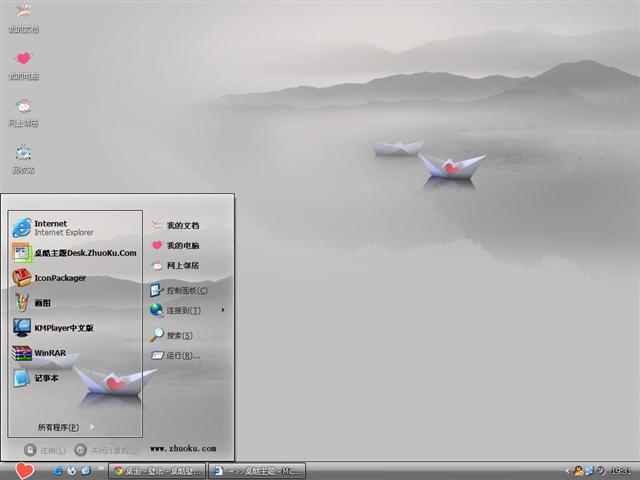Click the 注销(L) log off button
Viewport: 640px width, 480px height.
45,450
